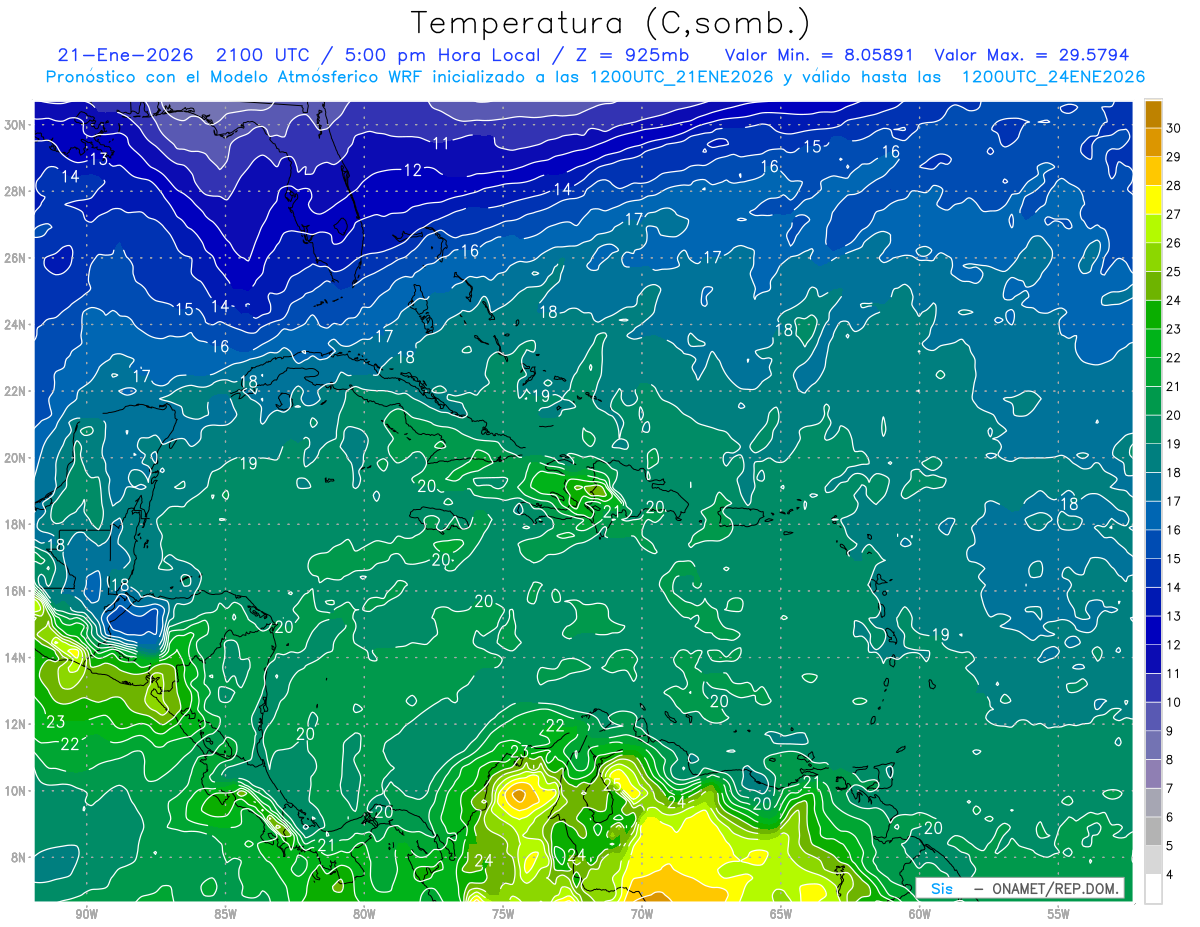Click the orange swatch between 29 and 30
Image resolution: width=1200 pixels, height=927 pixels.
coord(1153,142)
